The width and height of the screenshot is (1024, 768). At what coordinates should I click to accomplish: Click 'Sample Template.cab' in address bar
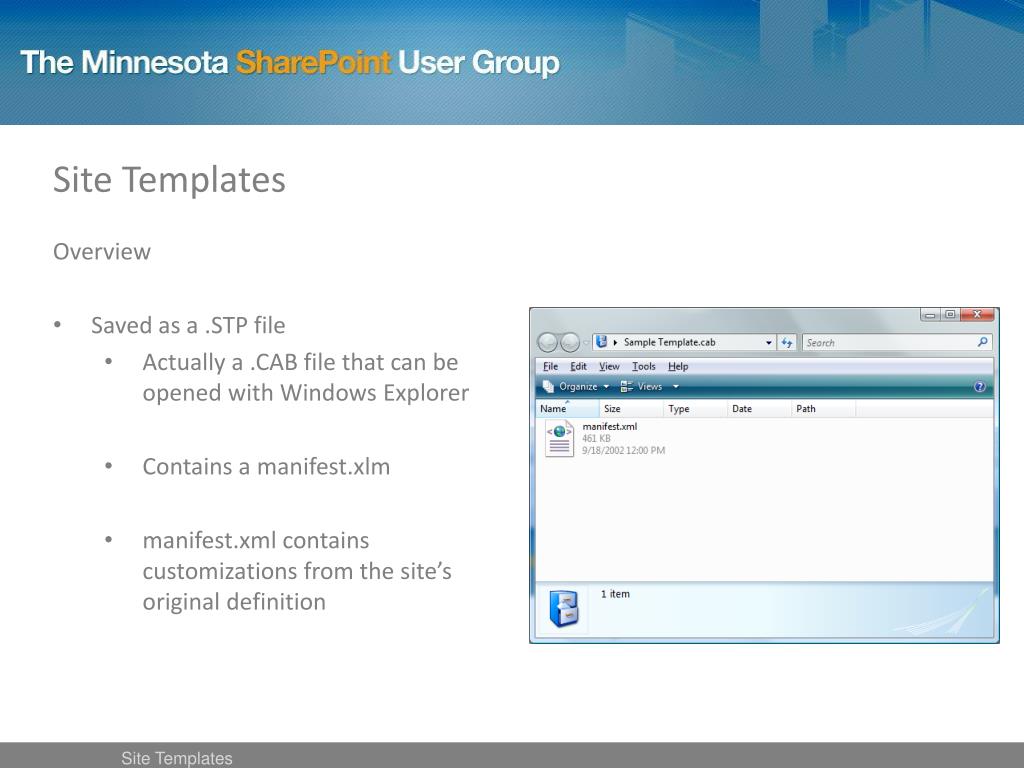point(669,342)
